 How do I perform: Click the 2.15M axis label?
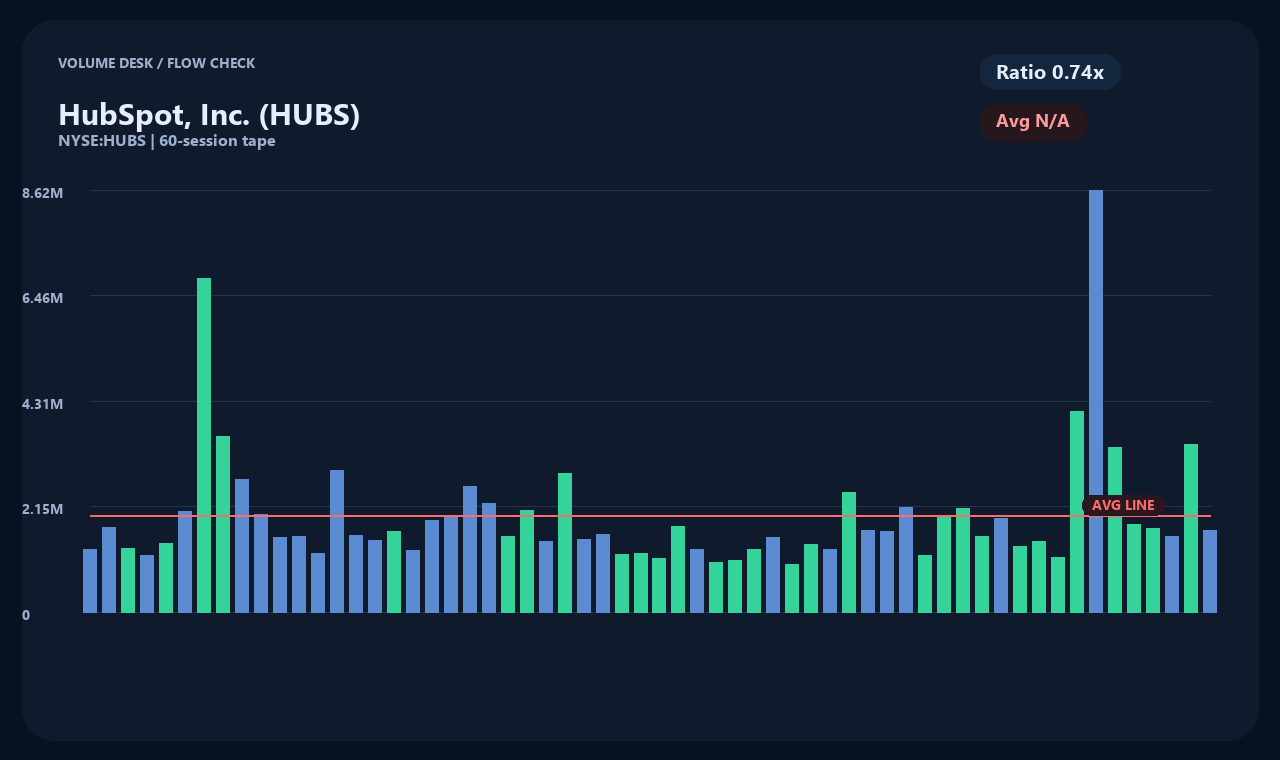(43, 509)
